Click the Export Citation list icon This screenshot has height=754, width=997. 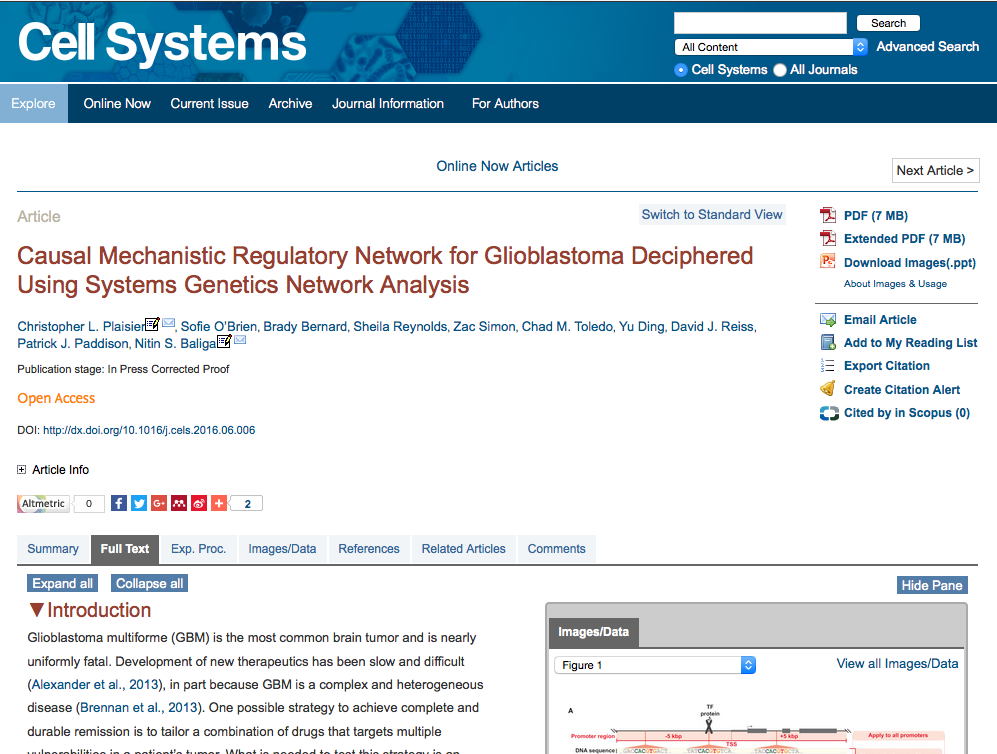(828, 366)
